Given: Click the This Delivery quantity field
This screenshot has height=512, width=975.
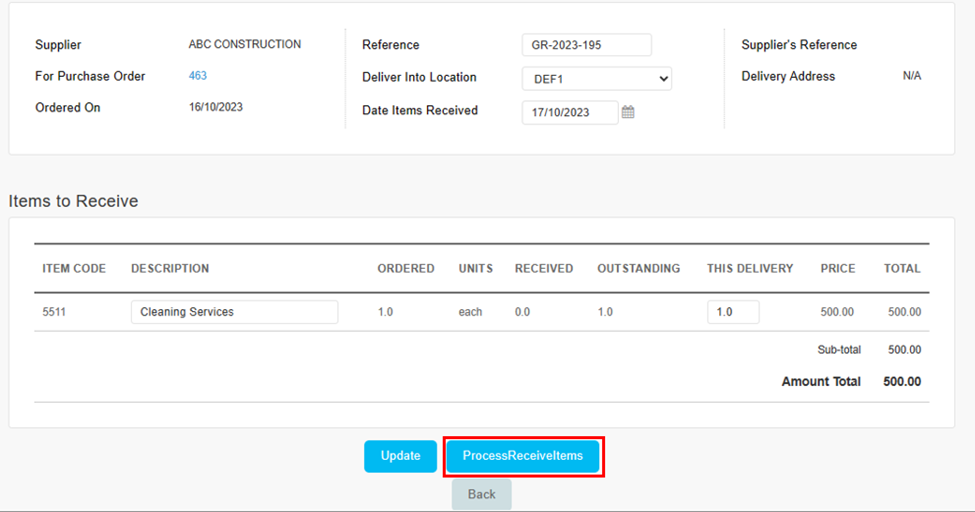Looking at the screenshot, I should [732, 312].
